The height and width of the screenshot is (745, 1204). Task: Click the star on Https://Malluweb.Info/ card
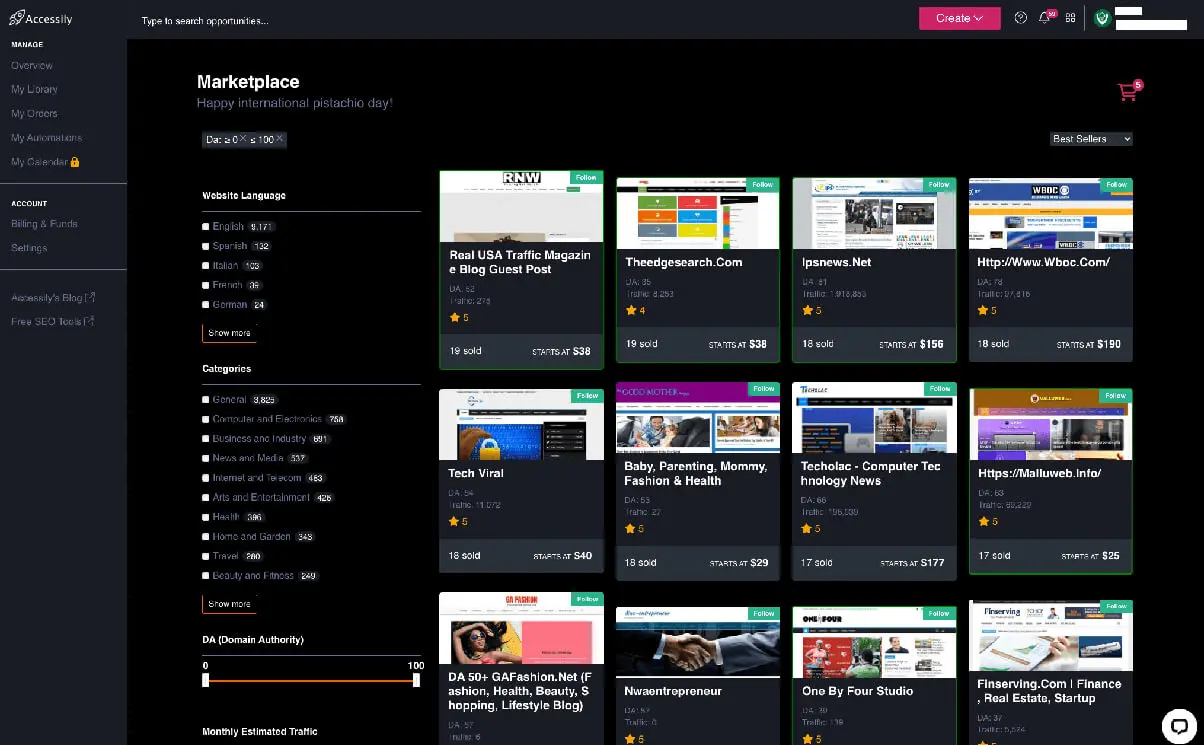983,521
